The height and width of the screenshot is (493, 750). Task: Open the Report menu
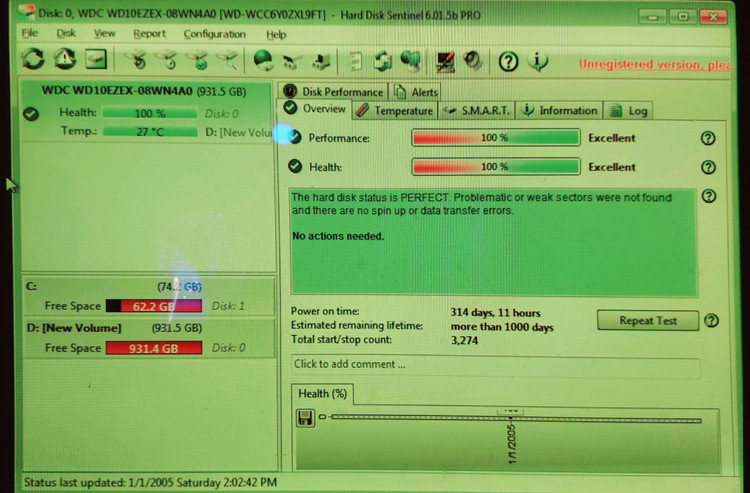pyautogui.click(x=149, y=34)
